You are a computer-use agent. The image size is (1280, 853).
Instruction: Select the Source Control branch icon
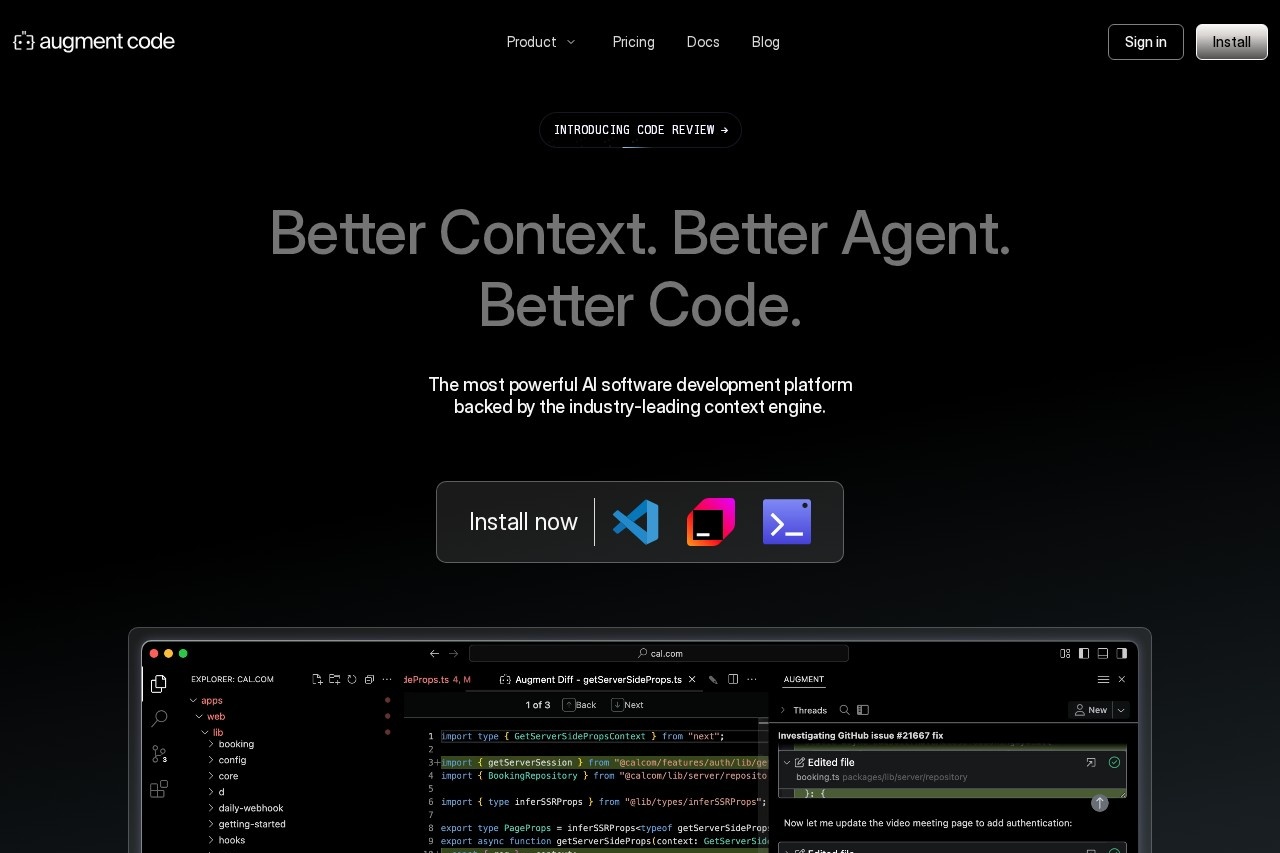coord(156,755)
